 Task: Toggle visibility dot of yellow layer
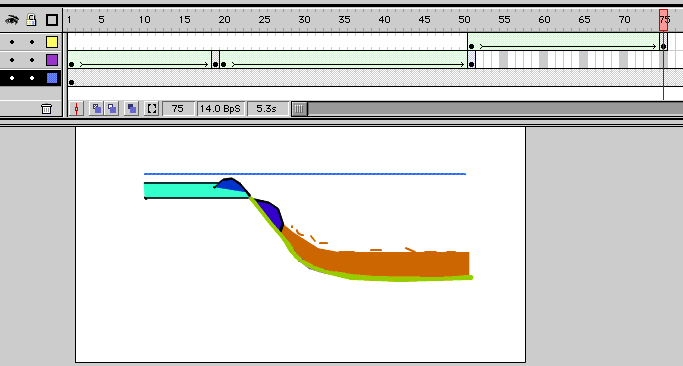12,42
